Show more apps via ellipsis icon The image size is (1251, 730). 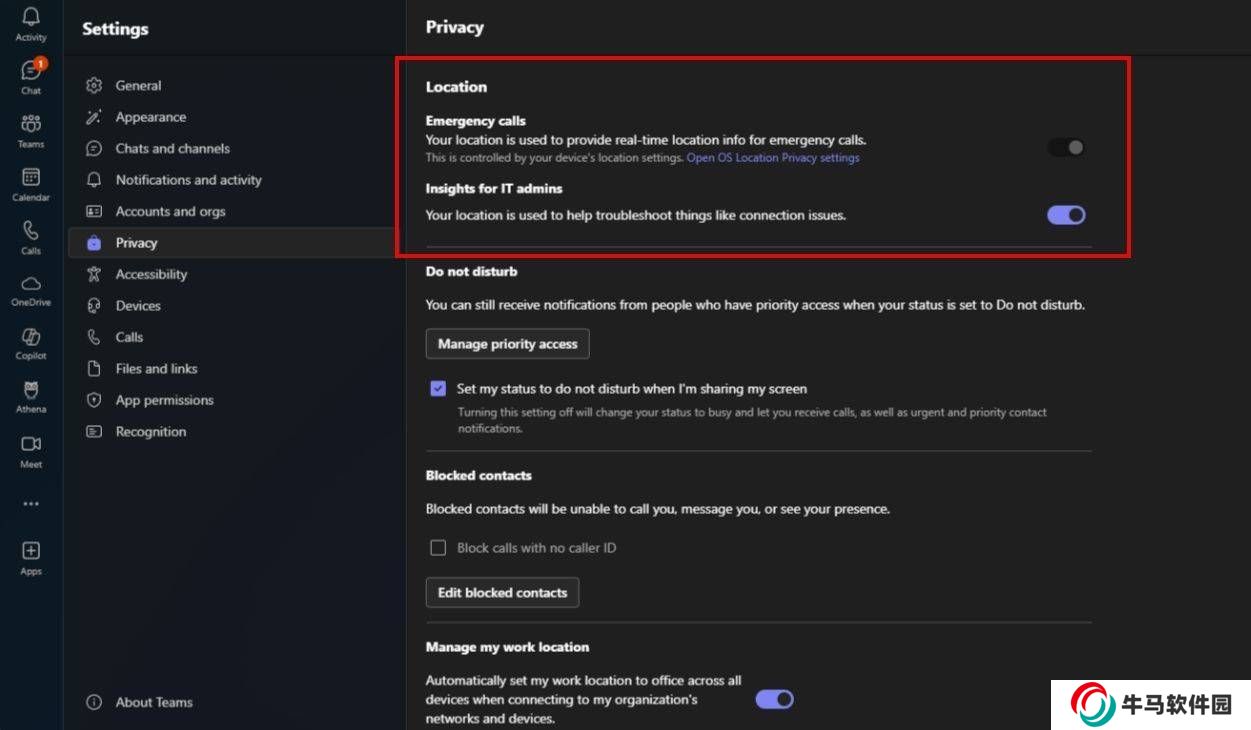point(31,504)
